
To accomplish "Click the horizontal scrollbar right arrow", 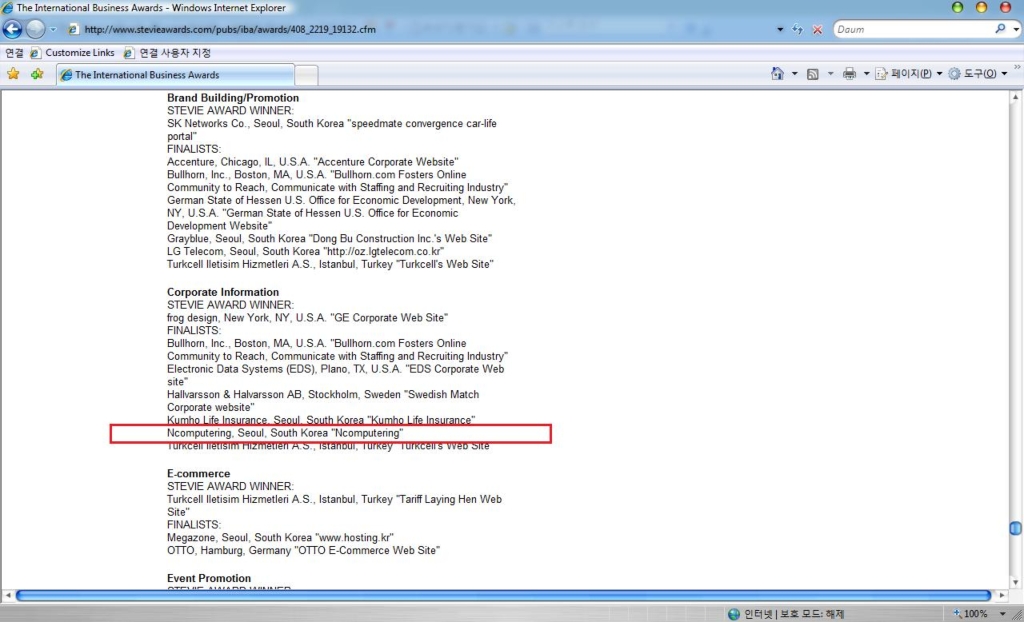I will [x=1002, y=596].
